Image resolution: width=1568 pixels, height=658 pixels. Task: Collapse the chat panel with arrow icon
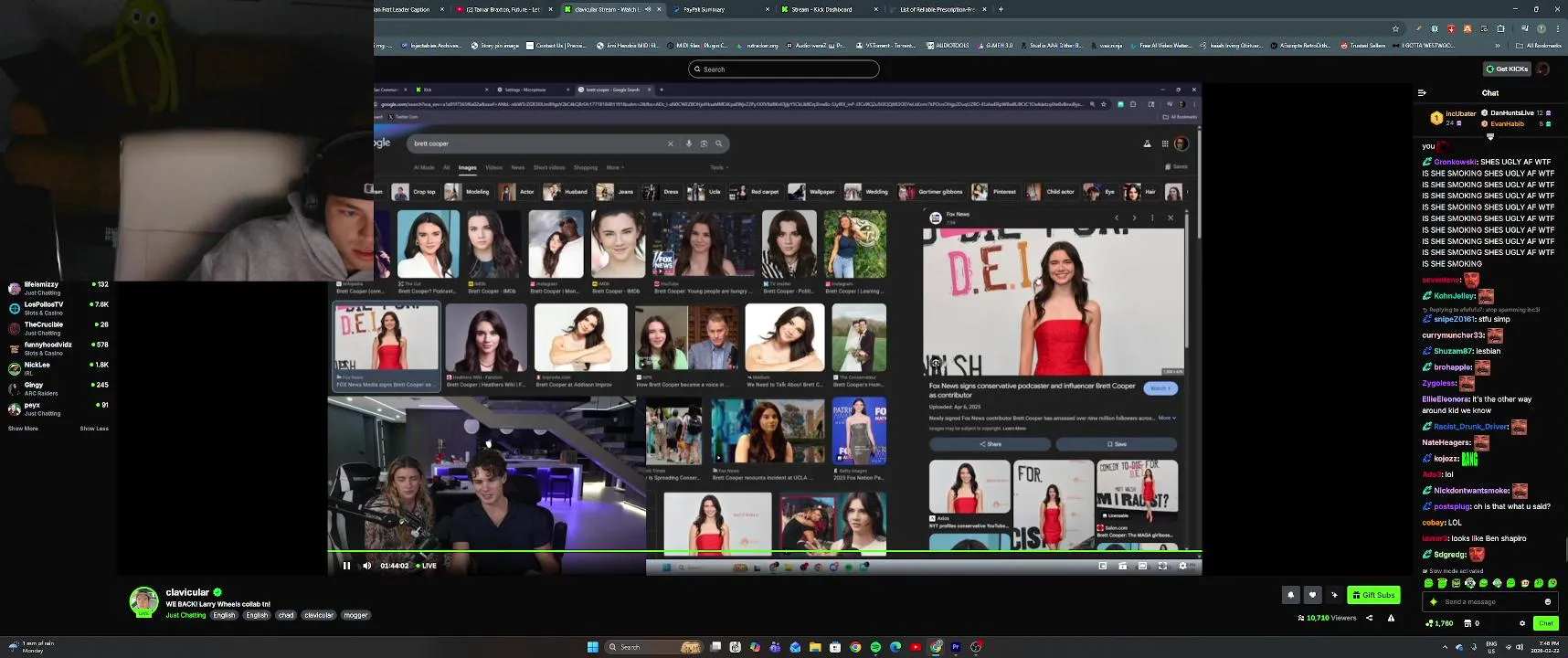pos(1422,92)
